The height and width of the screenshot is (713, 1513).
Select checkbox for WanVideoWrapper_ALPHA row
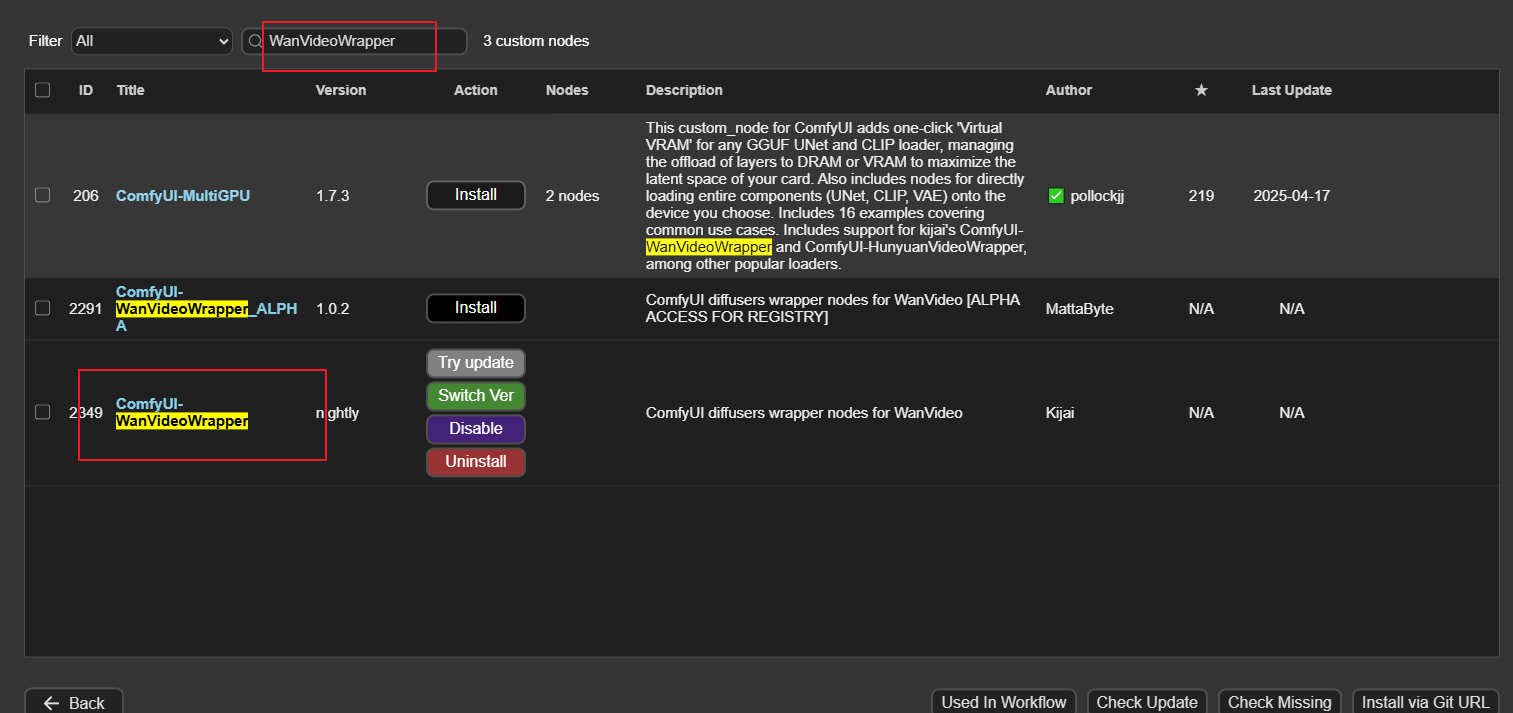(42, 308)
